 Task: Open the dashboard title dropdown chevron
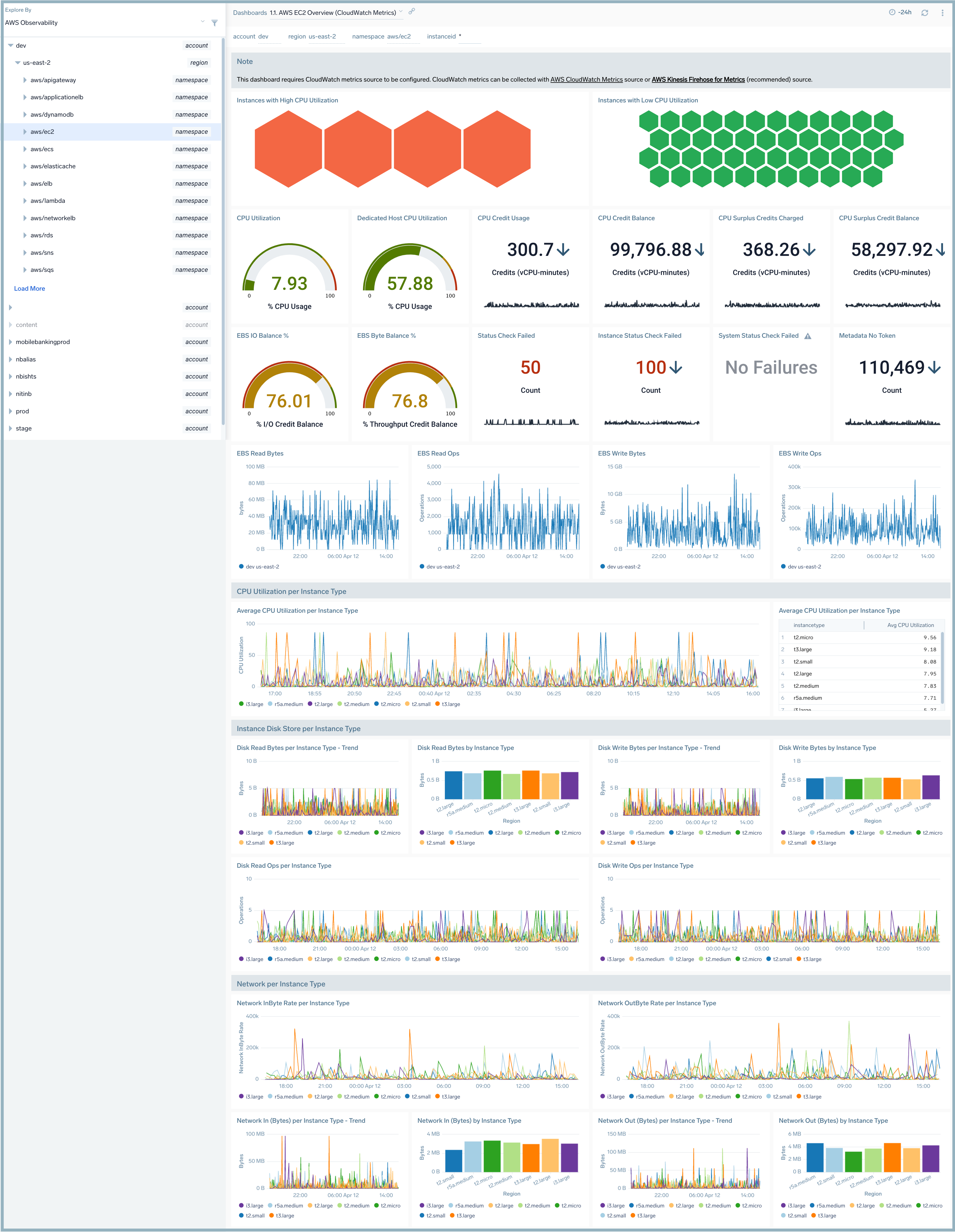click(400, 12)
